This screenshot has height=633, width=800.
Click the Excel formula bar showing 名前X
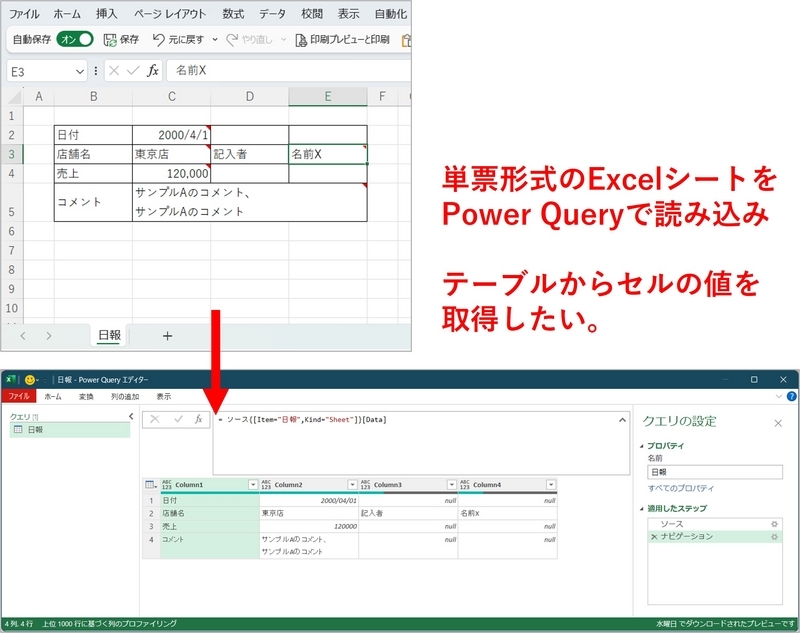pos(289,70)
